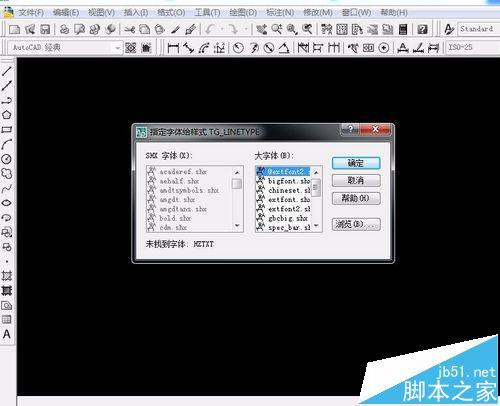This screenshot has height=406, width=500.
Task: Click the Save icon in toolbar
Action: coord(45,30)
